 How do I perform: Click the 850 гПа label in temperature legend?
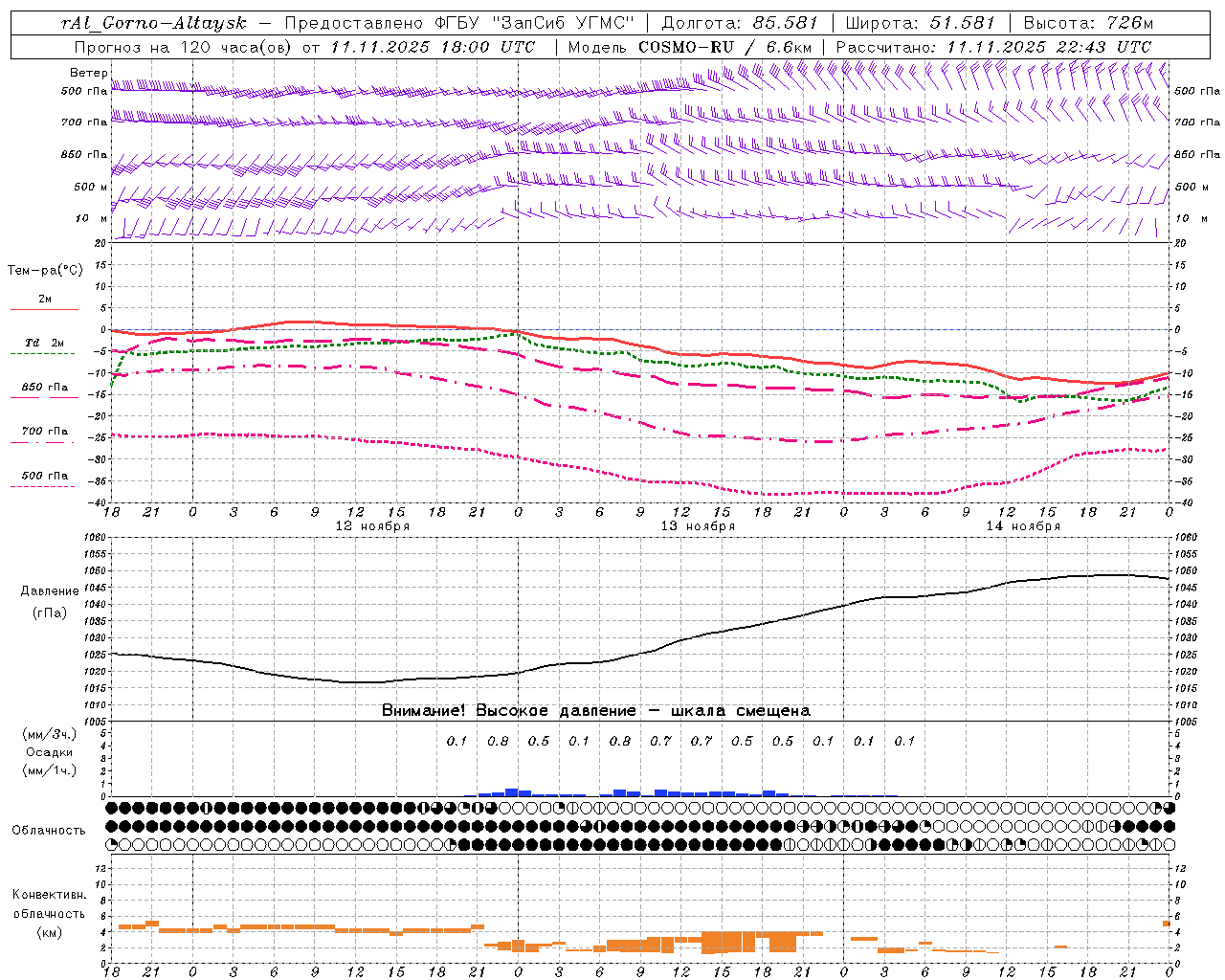click(45, 387)
